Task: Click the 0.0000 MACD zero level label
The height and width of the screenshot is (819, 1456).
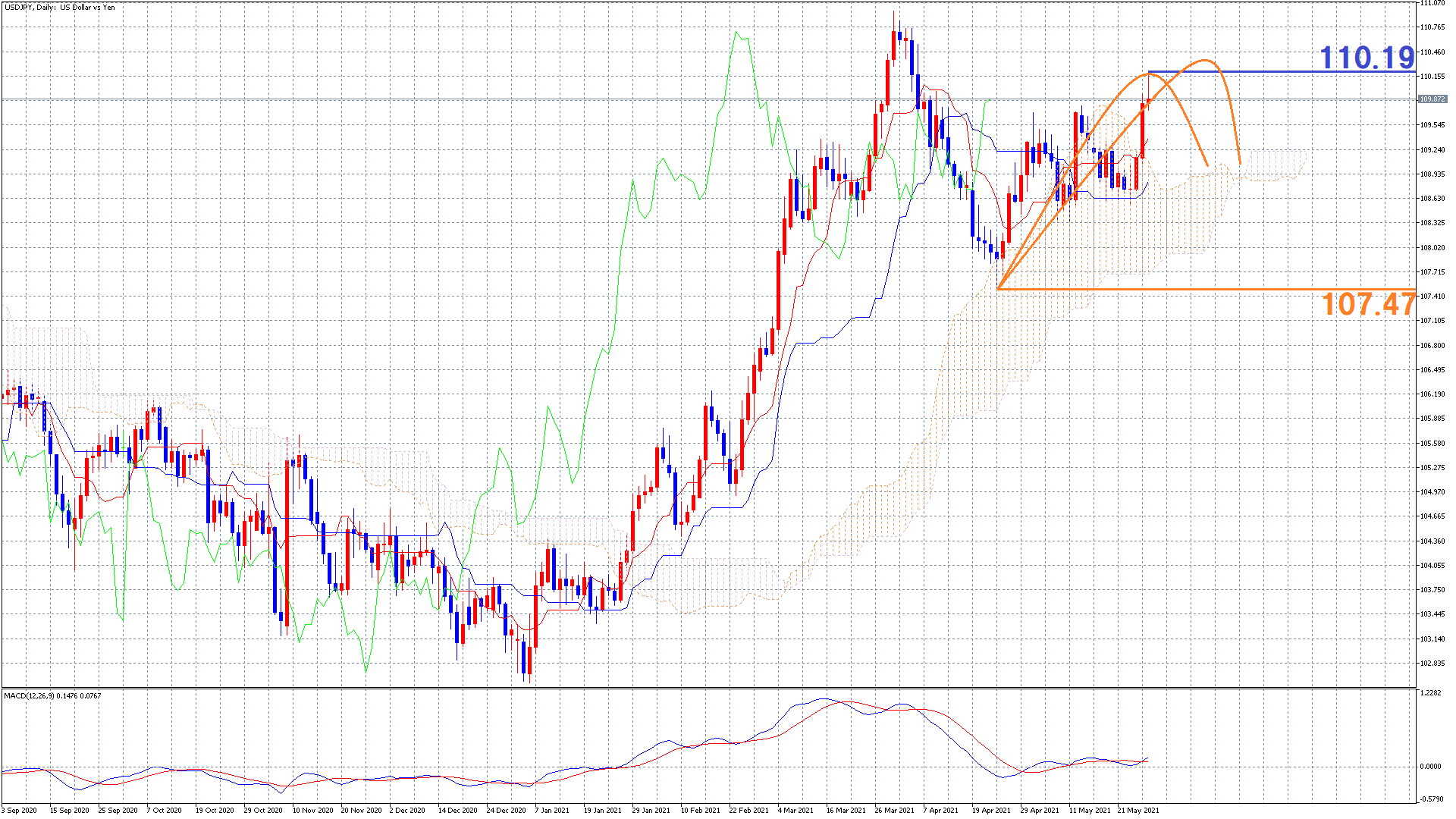Action: pos(1430,766)
